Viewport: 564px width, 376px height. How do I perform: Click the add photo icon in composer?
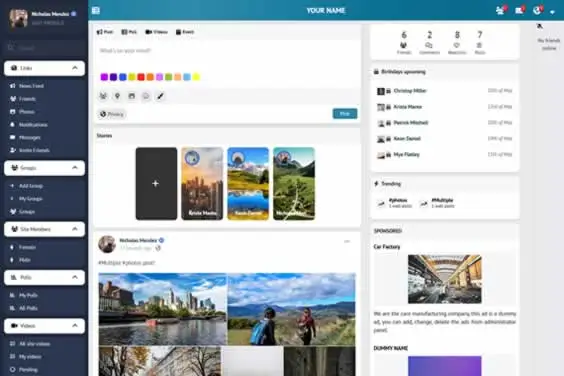click(132, 96)
